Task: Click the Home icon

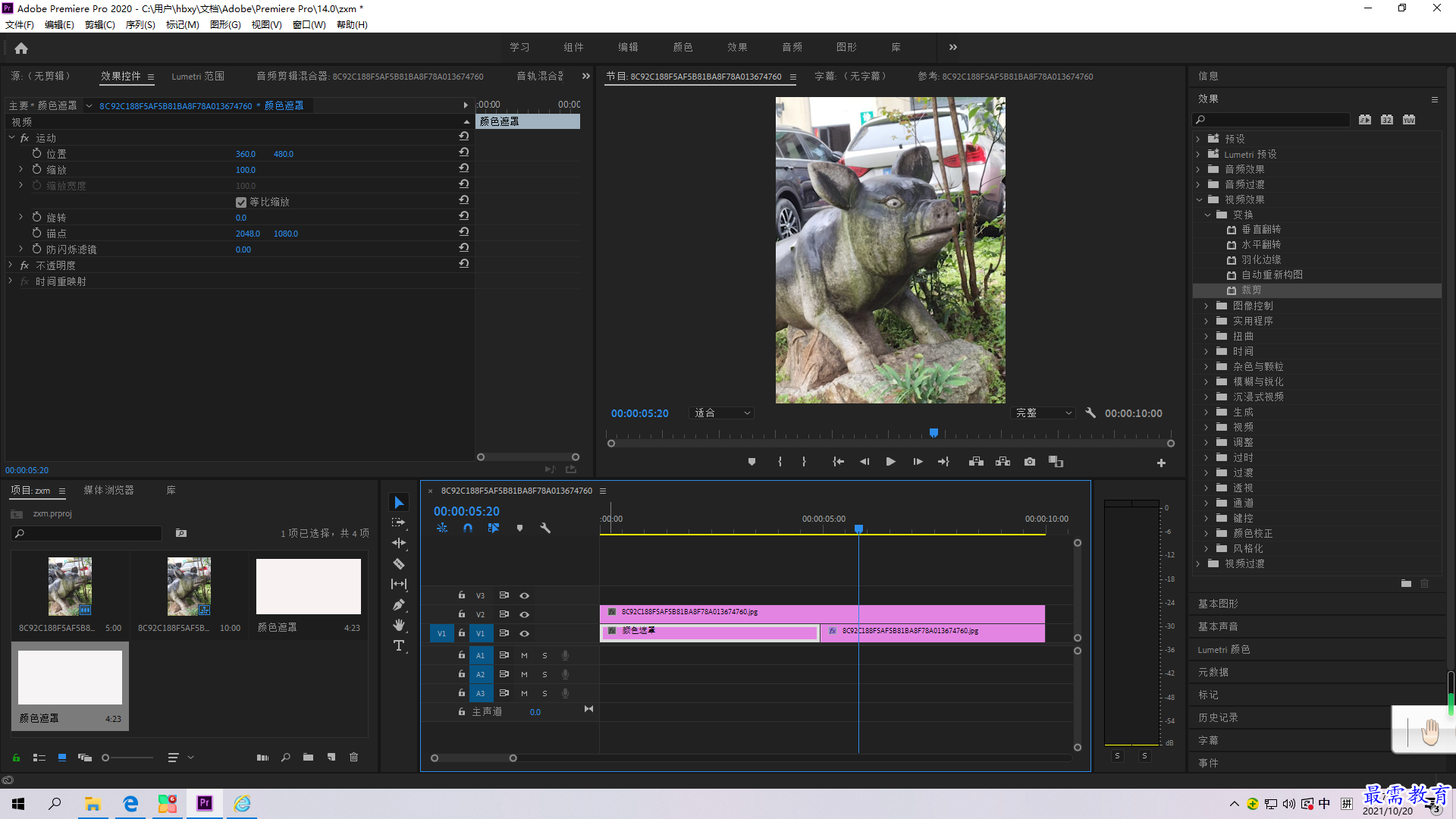Action: click(21, 48)
